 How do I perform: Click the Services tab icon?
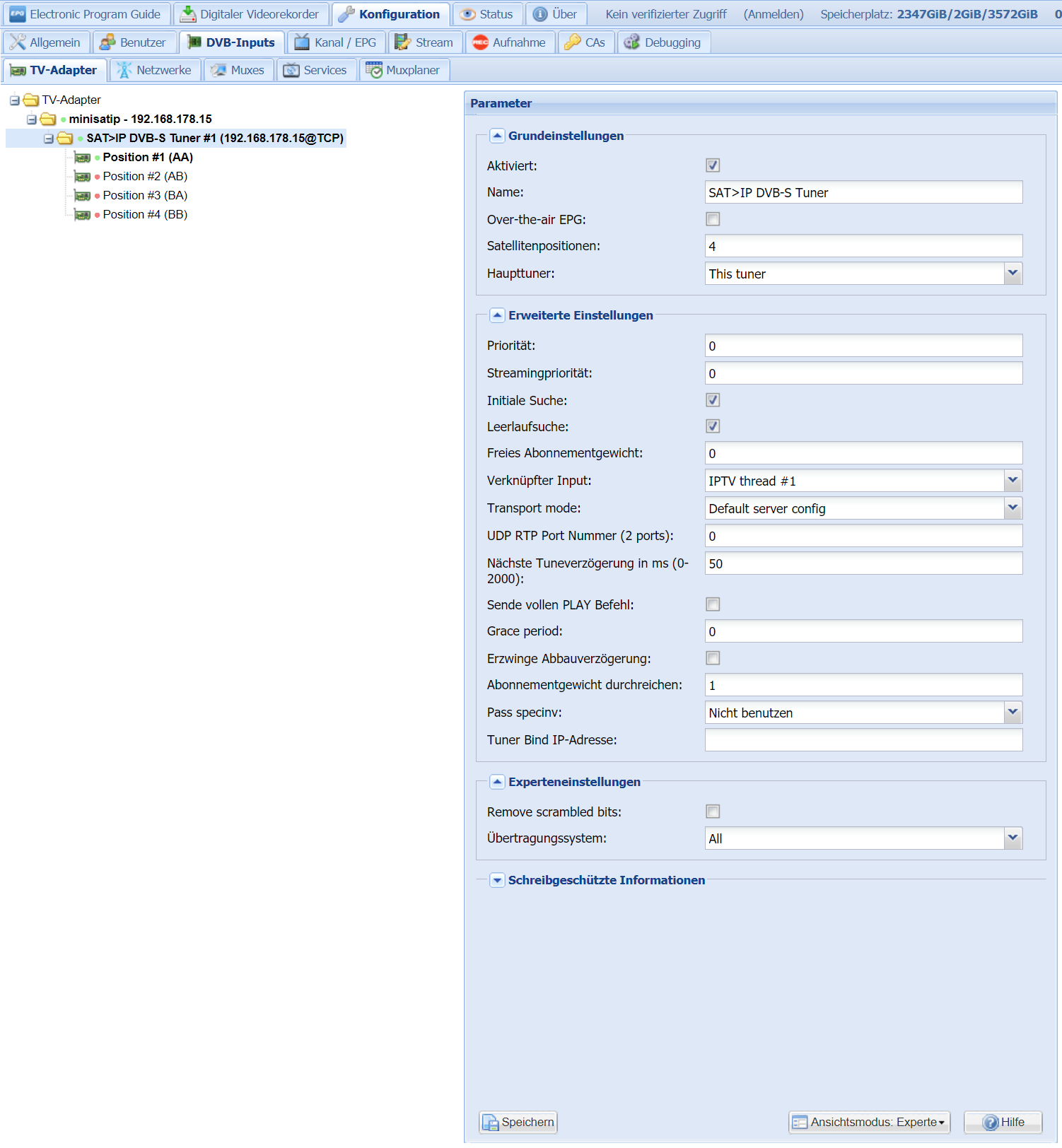291,70
